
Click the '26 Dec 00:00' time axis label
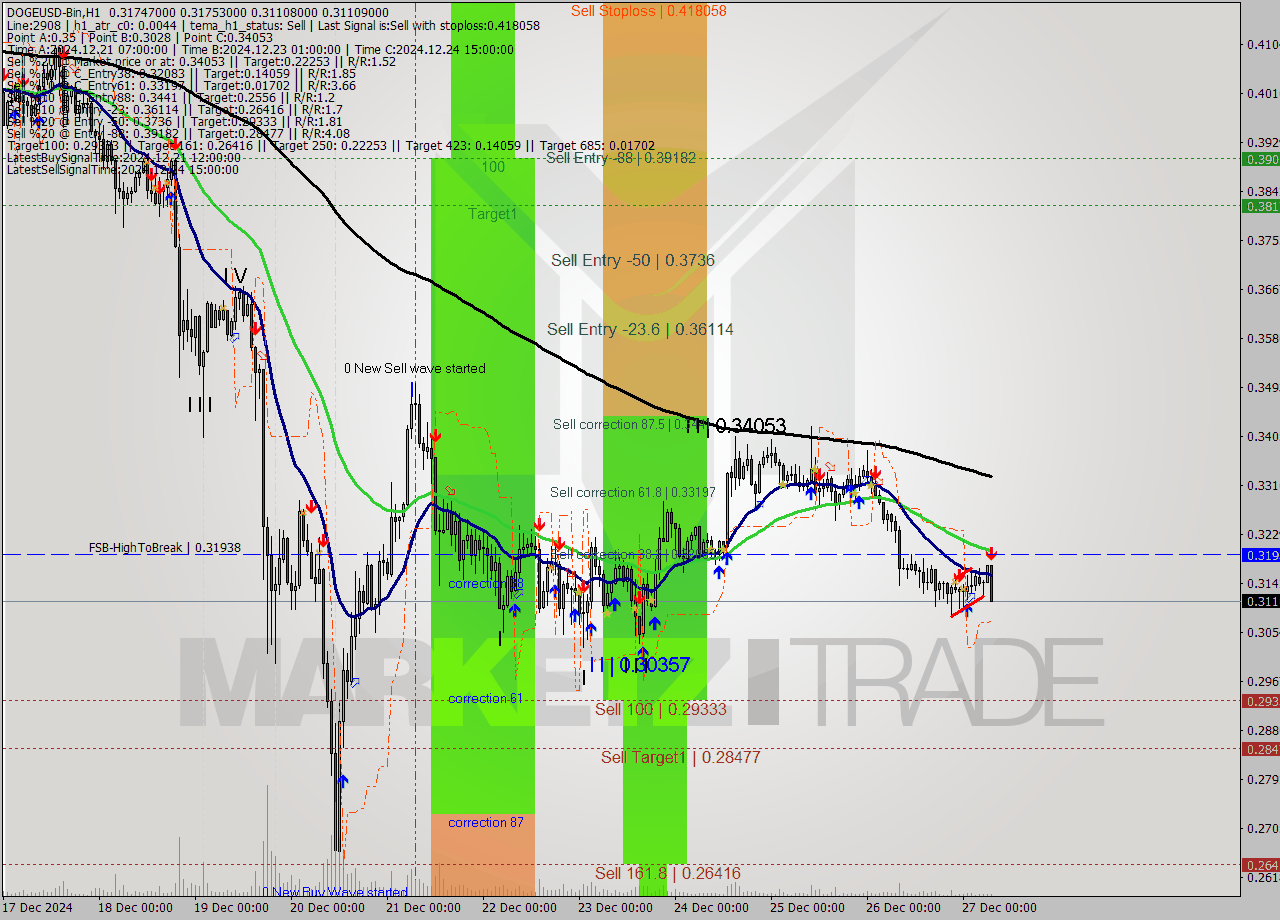point(902,908)
